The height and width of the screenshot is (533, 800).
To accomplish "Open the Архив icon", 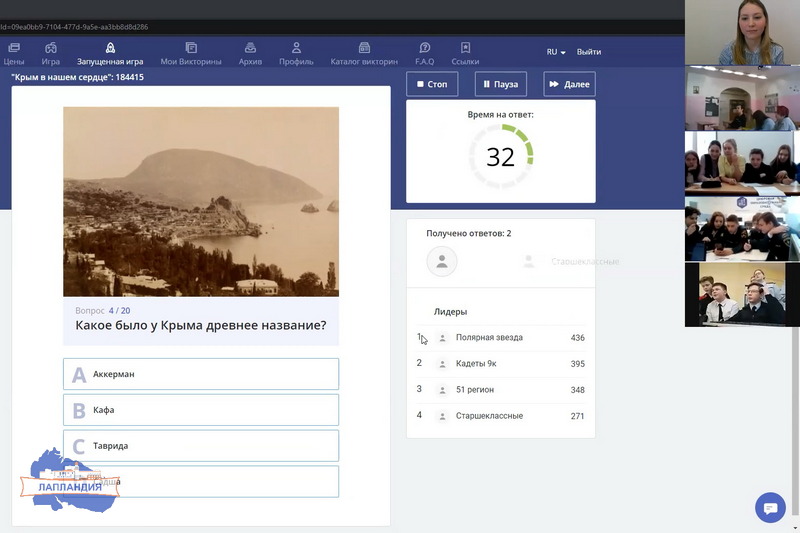I will coord(250,47).
